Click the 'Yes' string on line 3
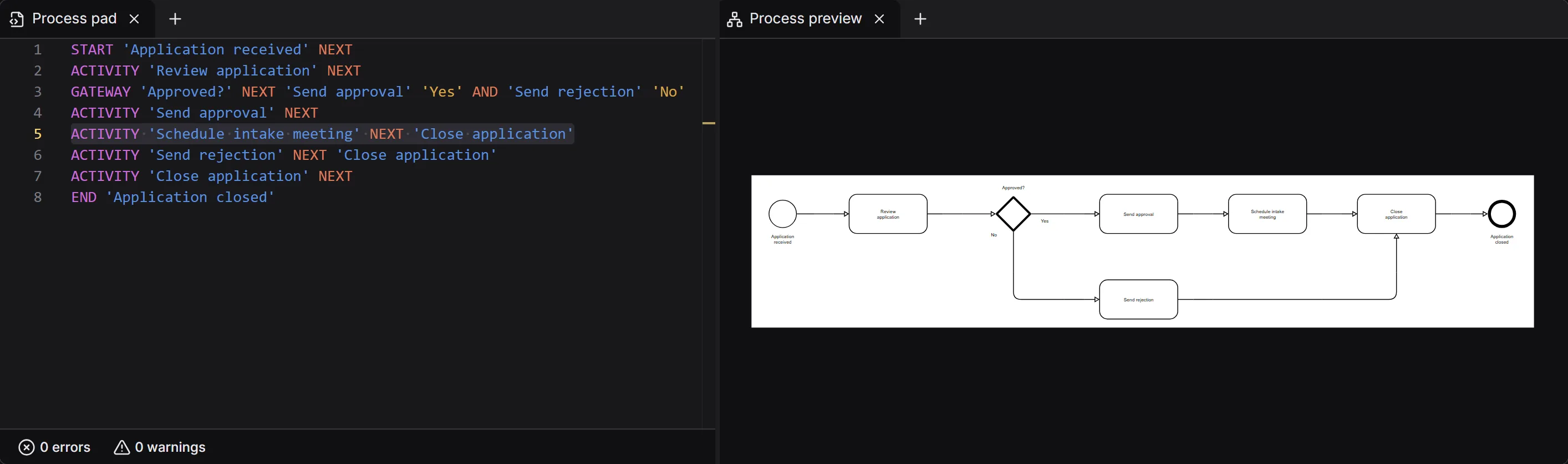This screenshot has width=1568, height=464. (442, 92)
